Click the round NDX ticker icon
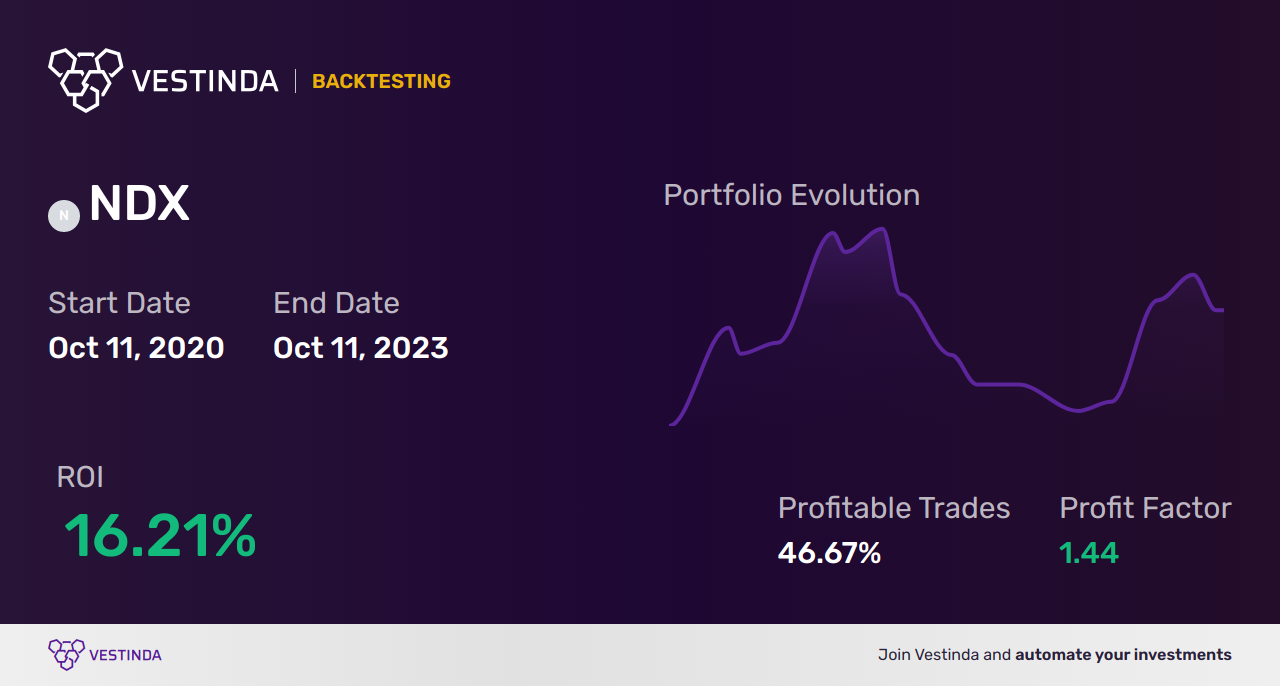Viewport: 1280px width, 686px height. pyautogui.click(x=64, y=215)
